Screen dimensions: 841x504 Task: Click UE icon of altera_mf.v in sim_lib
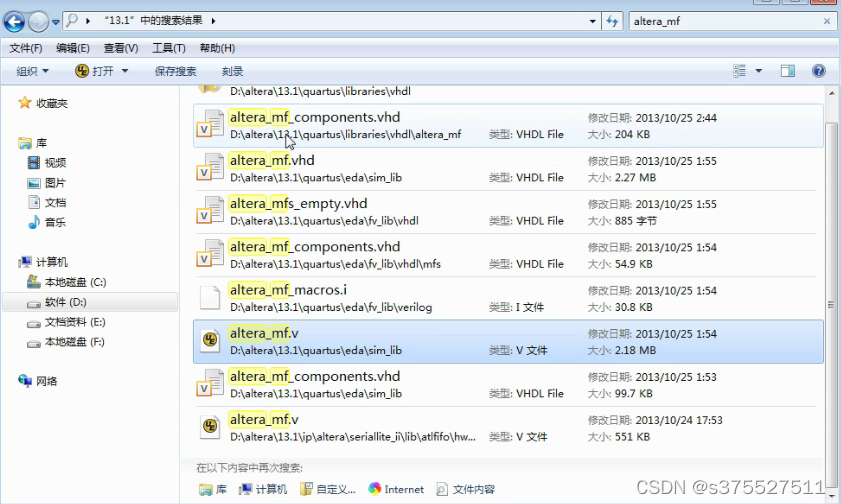[210, 340]
